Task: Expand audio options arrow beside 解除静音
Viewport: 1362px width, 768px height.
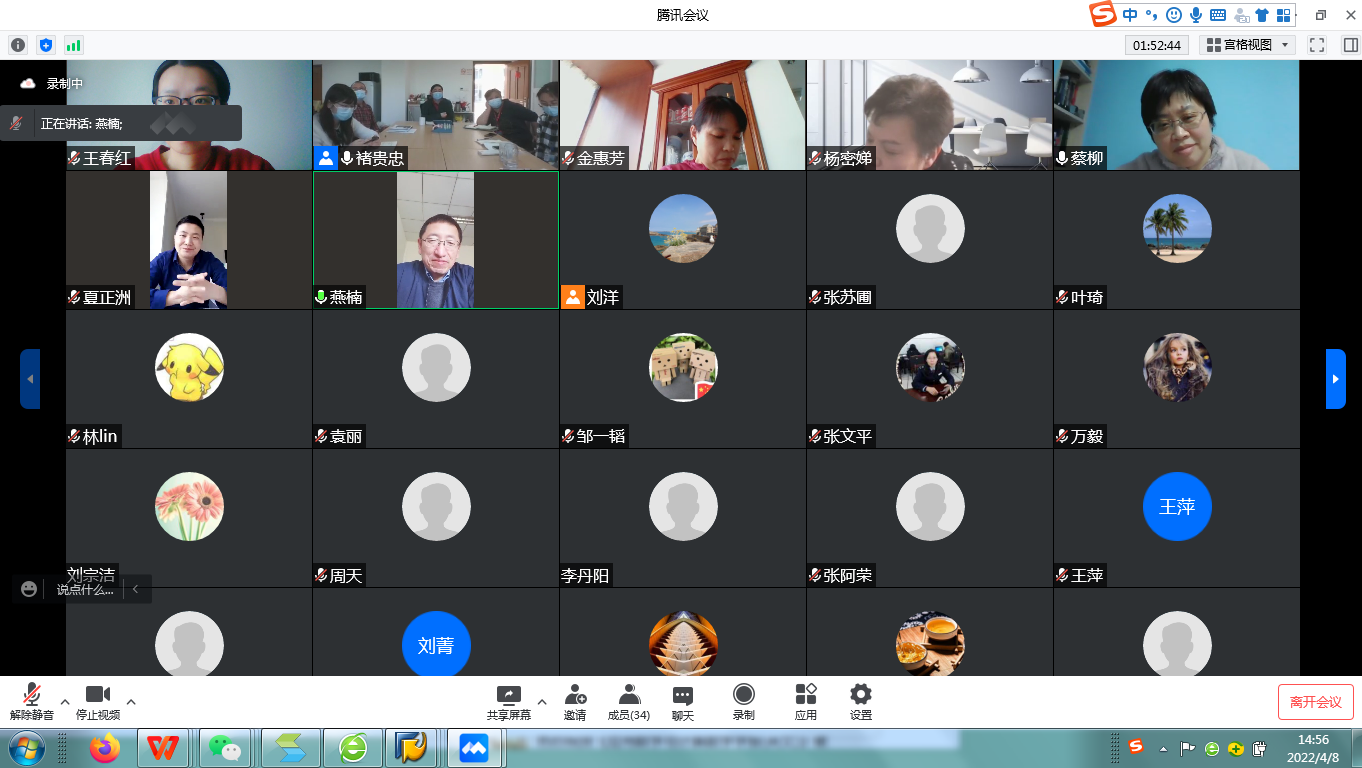Action: tap(65, 701)
